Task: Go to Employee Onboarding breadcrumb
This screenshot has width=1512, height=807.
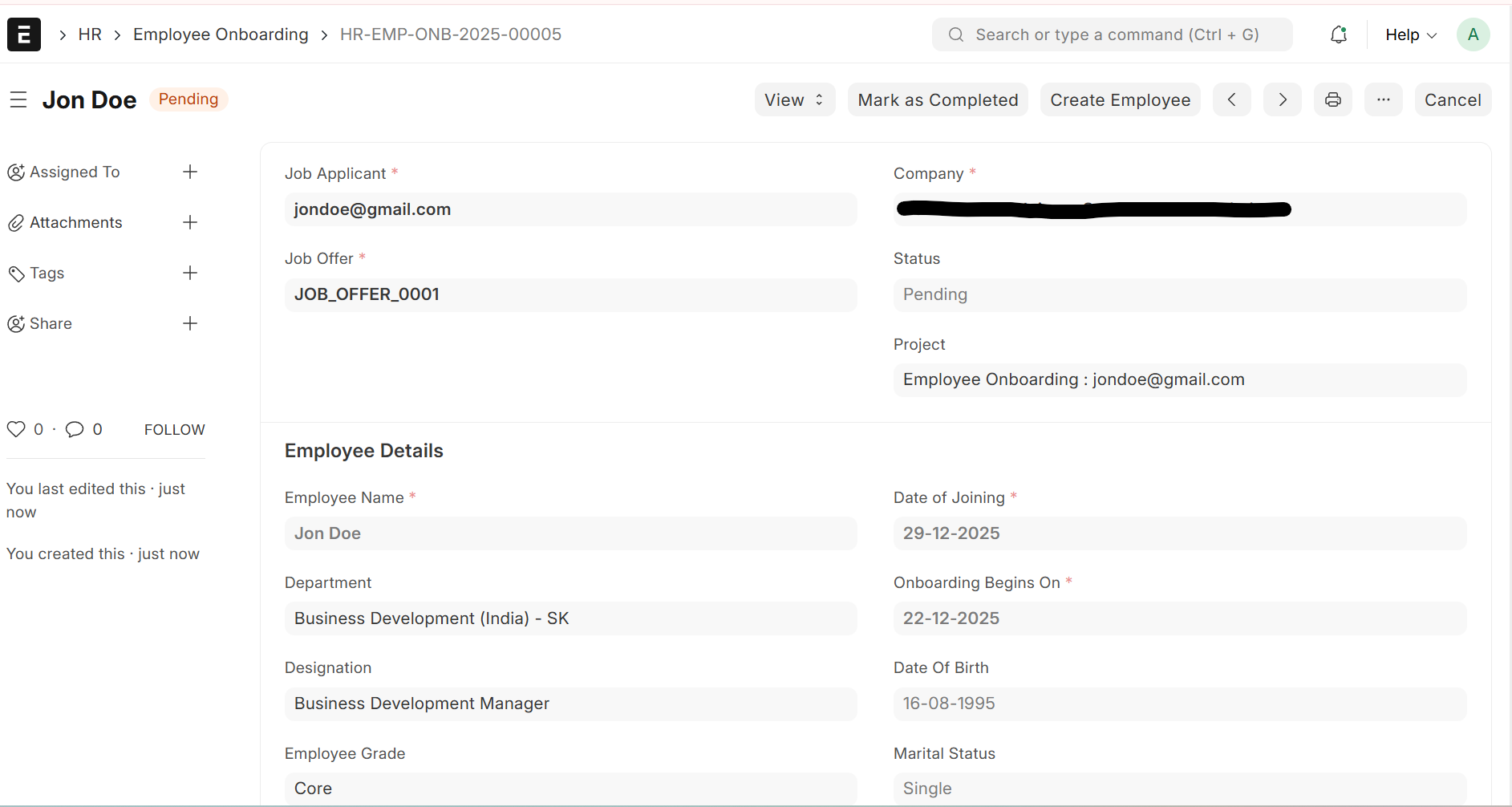Action: (221, 34)
